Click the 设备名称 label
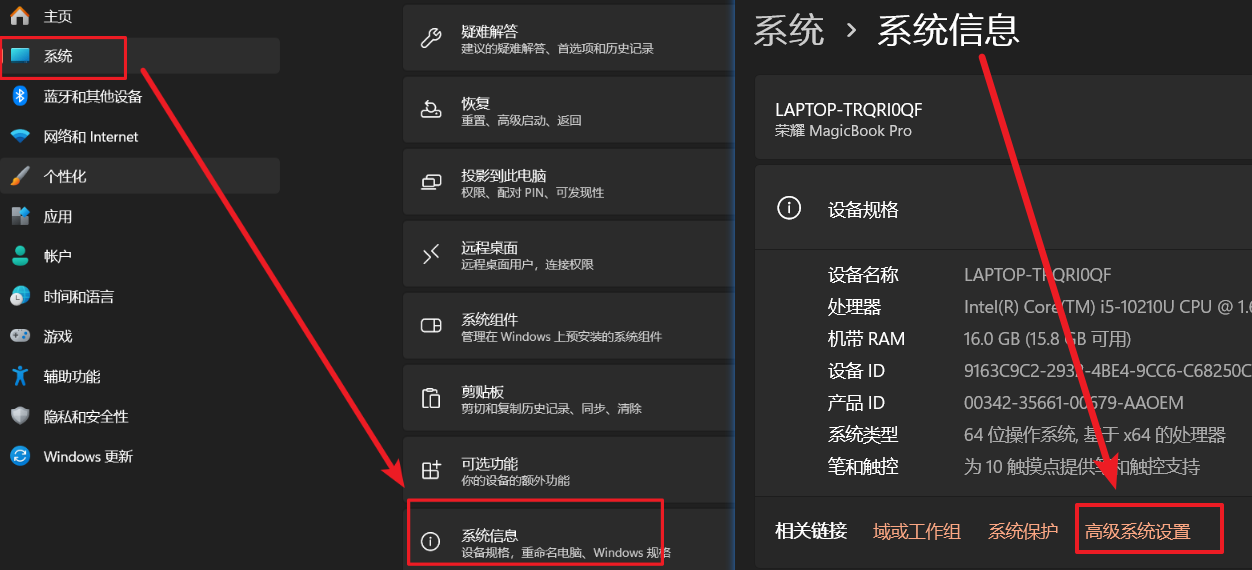The height and width of the screenshot is (570, 1252). 863,275
